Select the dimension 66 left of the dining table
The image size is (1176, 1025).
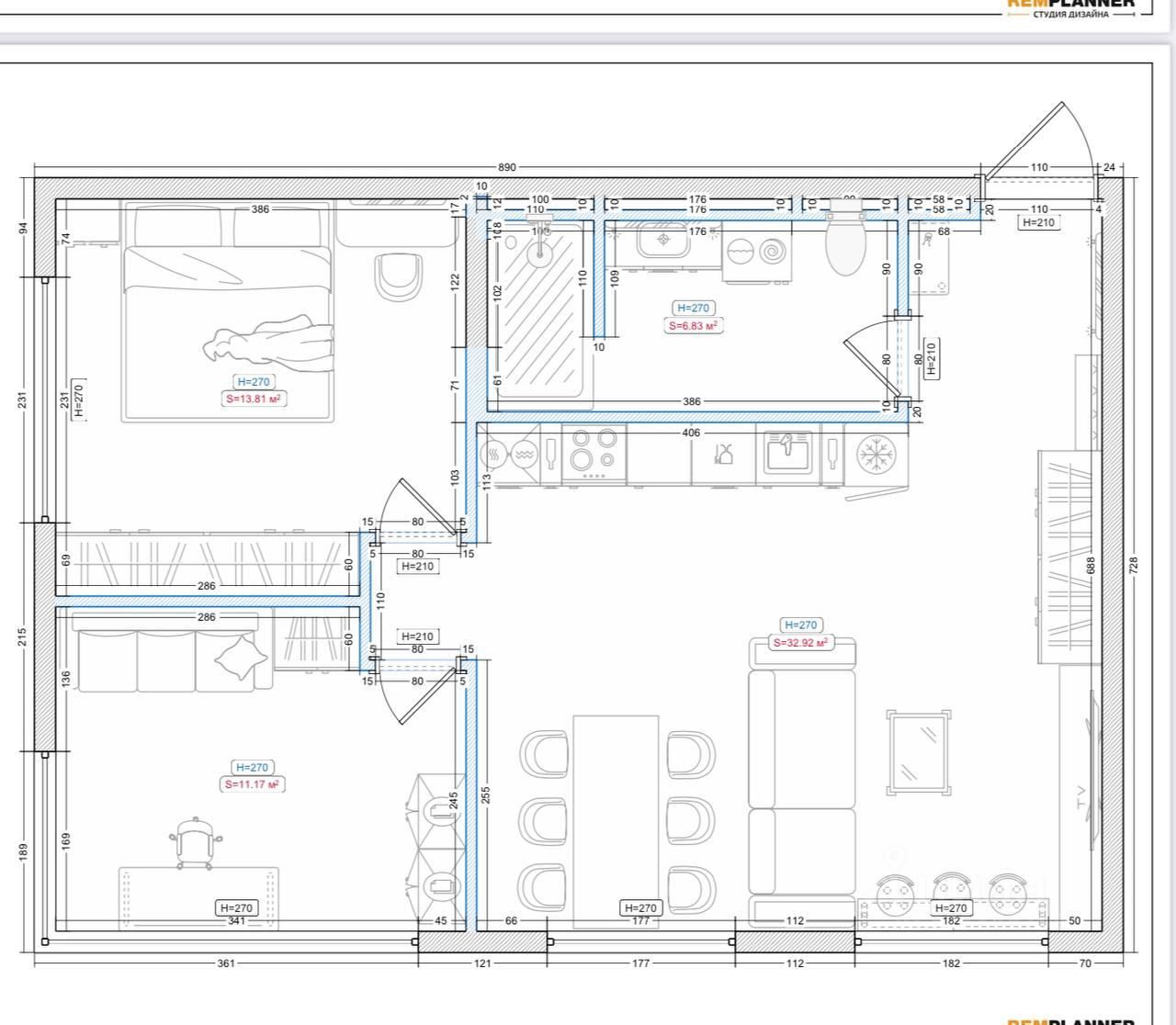tap(511, 920)
